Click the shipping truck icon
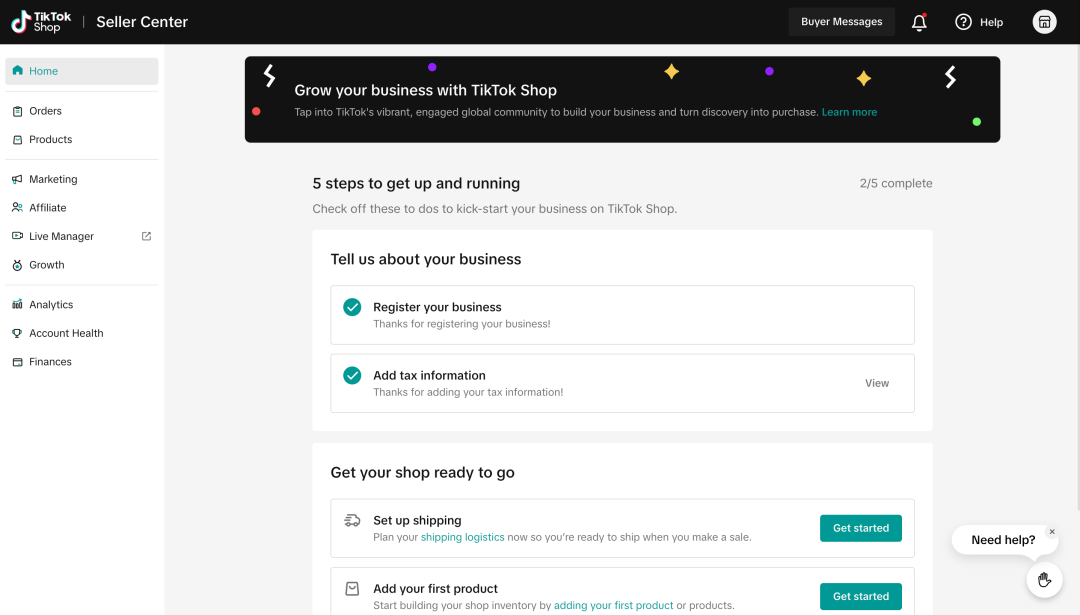Screen dimensions: 1080x615 (x=352, y=521)
